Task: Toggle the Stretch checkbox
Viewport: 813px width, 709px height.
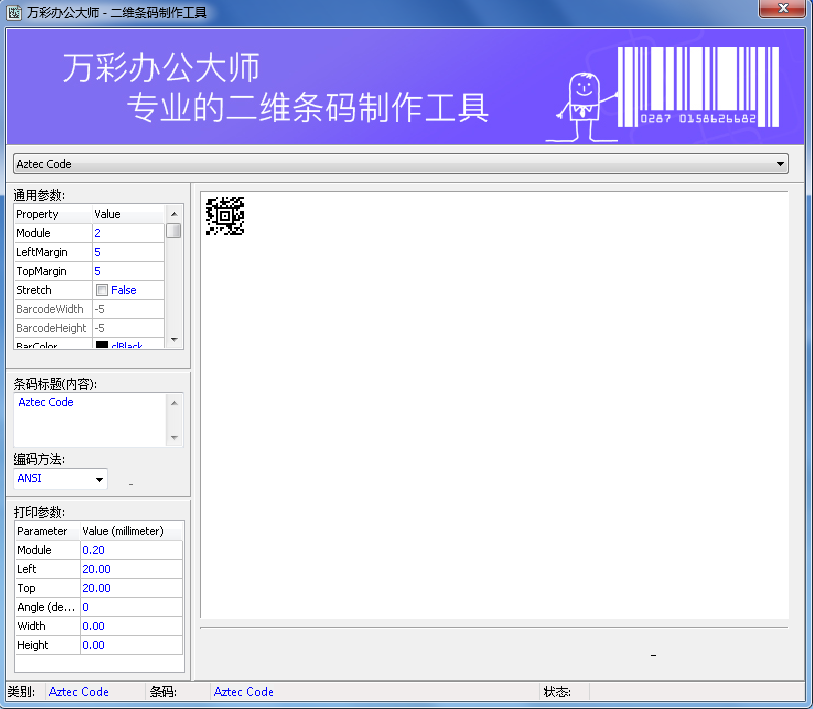Action: point(102,290)
